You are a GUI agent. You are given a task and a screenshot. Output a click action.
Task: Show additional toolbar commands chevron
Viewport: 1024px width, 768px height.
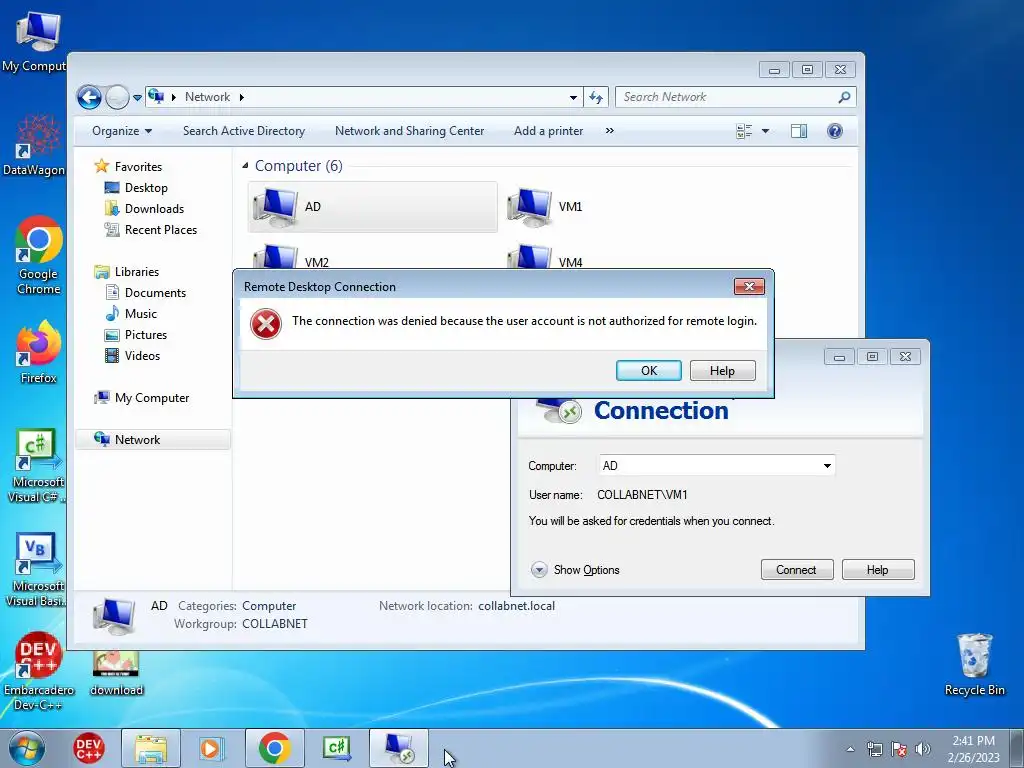[609, 131]
